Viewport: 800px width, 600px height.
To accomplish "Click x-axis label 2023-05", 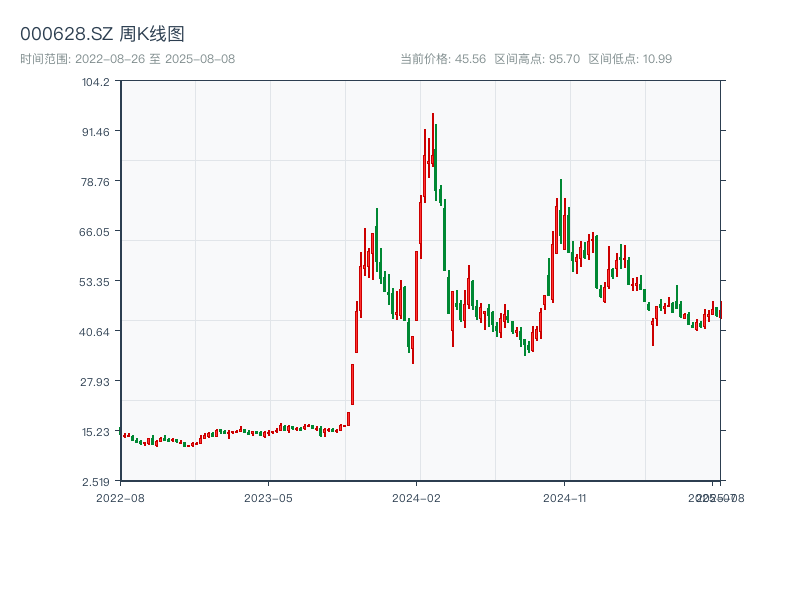I will pyautogui.click(x=268, y=498).
